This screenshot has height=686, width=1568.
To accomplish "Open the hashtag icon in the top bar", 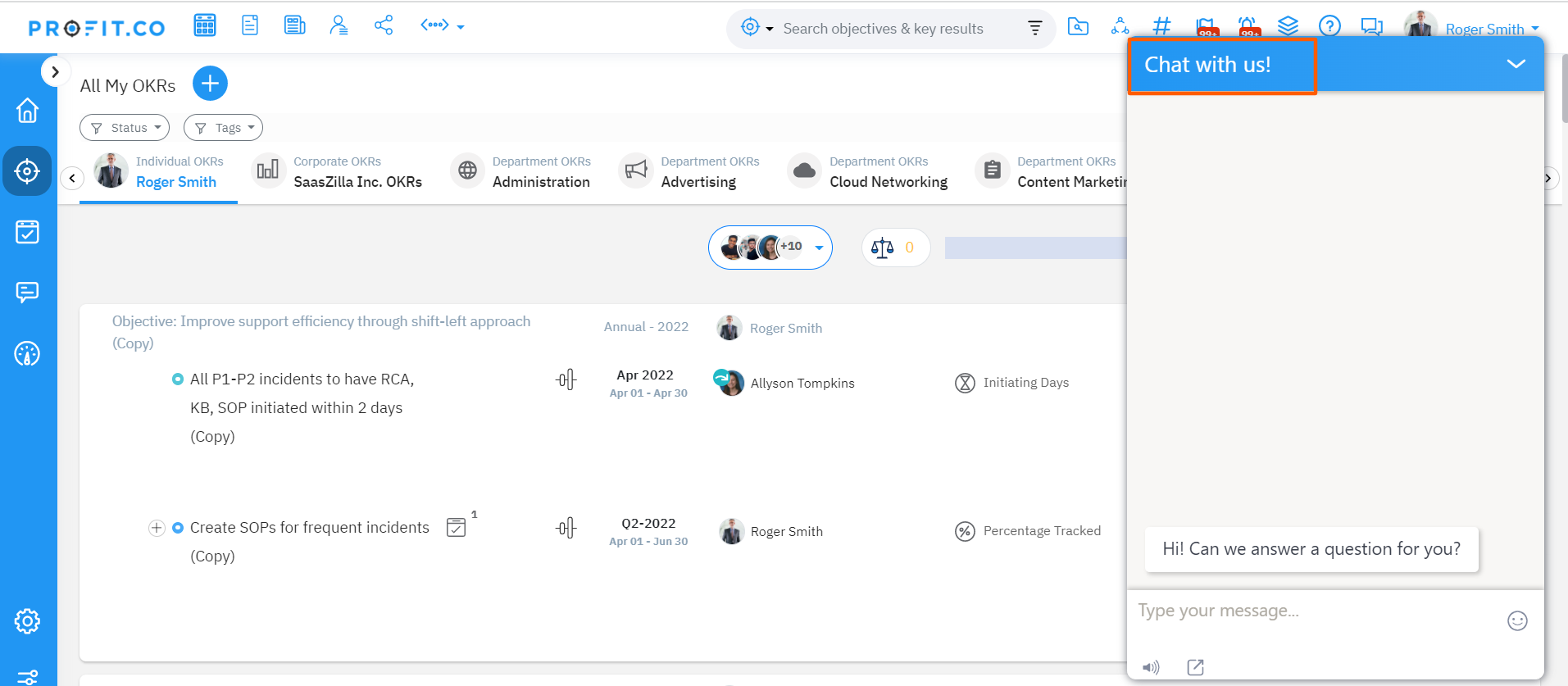I will [1161, 26].
